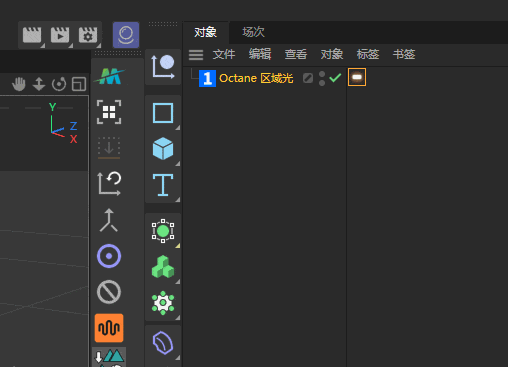Screen dimensions: 508x367
Task: Click the blue number 1 light object icon
Action: coord(207,78)
